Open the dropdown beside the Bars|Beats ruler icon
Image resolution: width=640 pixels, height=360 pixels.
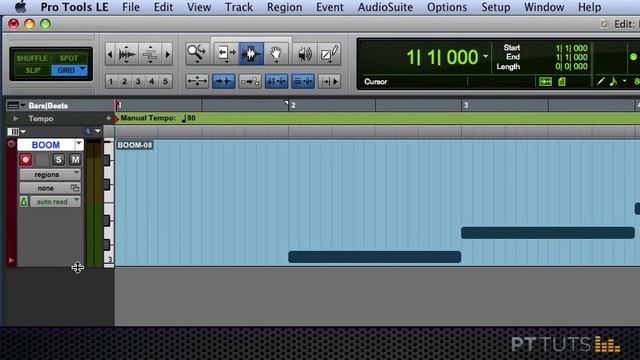point(23,105)
